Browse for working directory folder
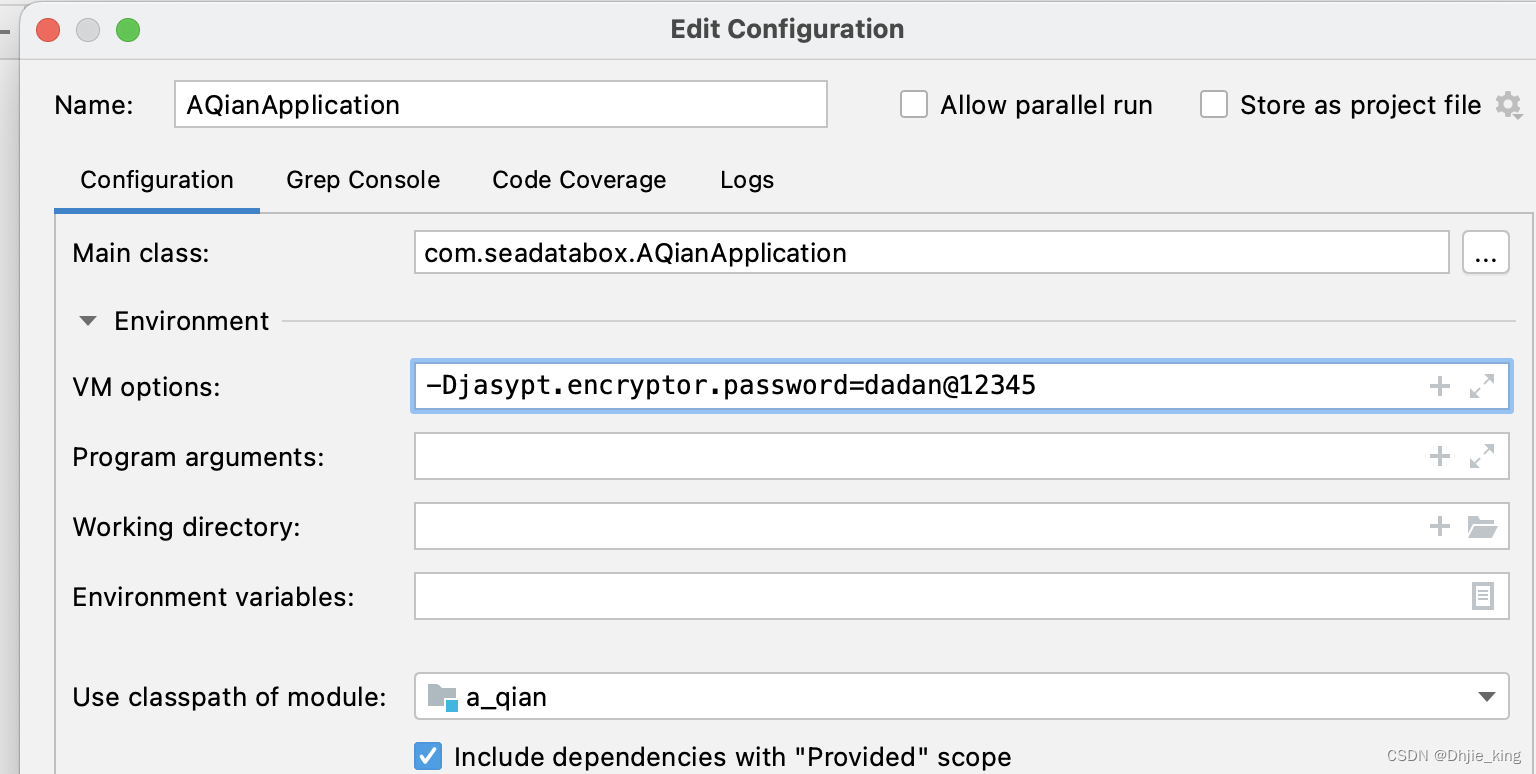 coord(1482,527)
